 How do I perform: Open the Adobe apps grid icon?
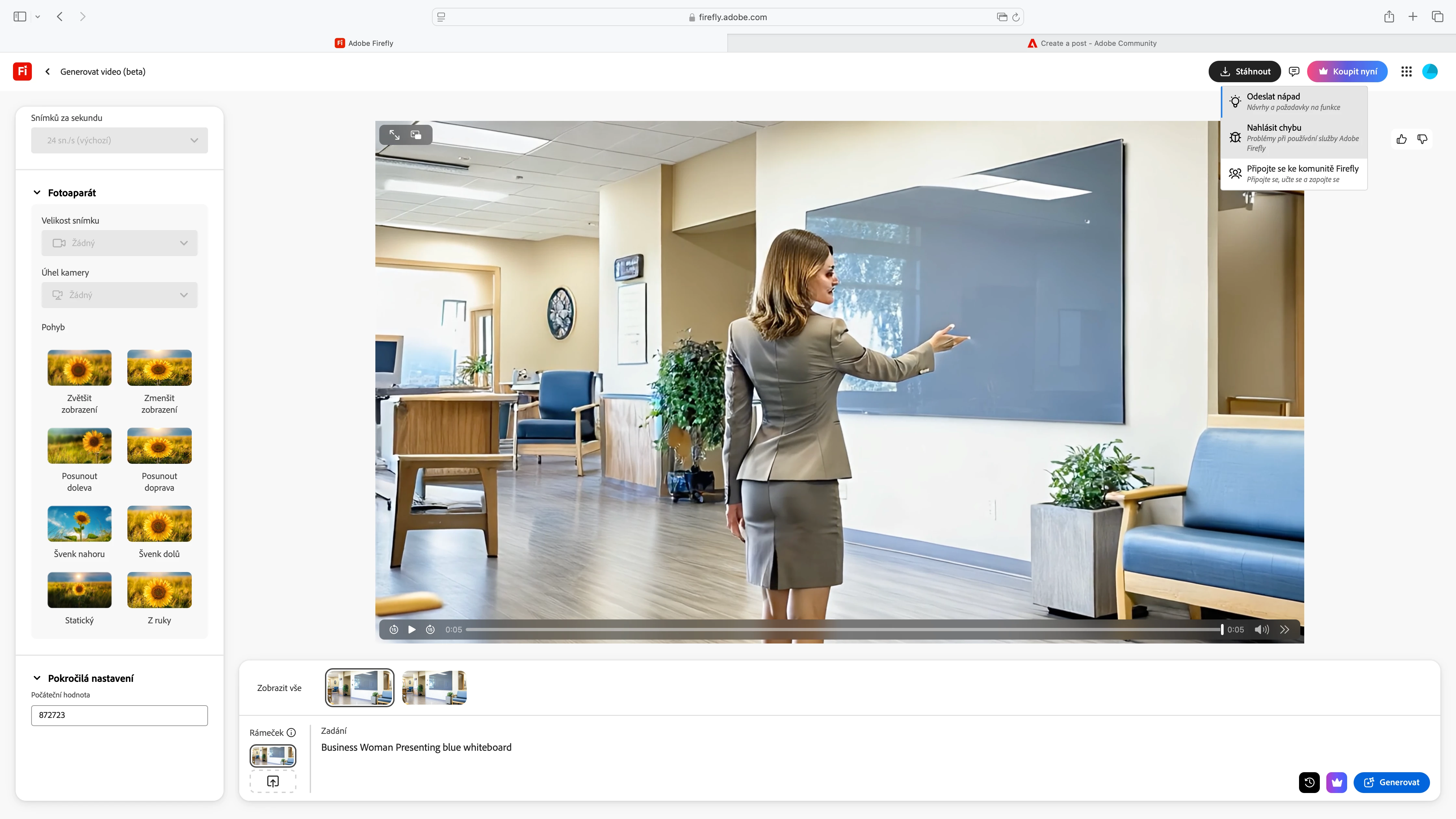tap(1406, 71)
